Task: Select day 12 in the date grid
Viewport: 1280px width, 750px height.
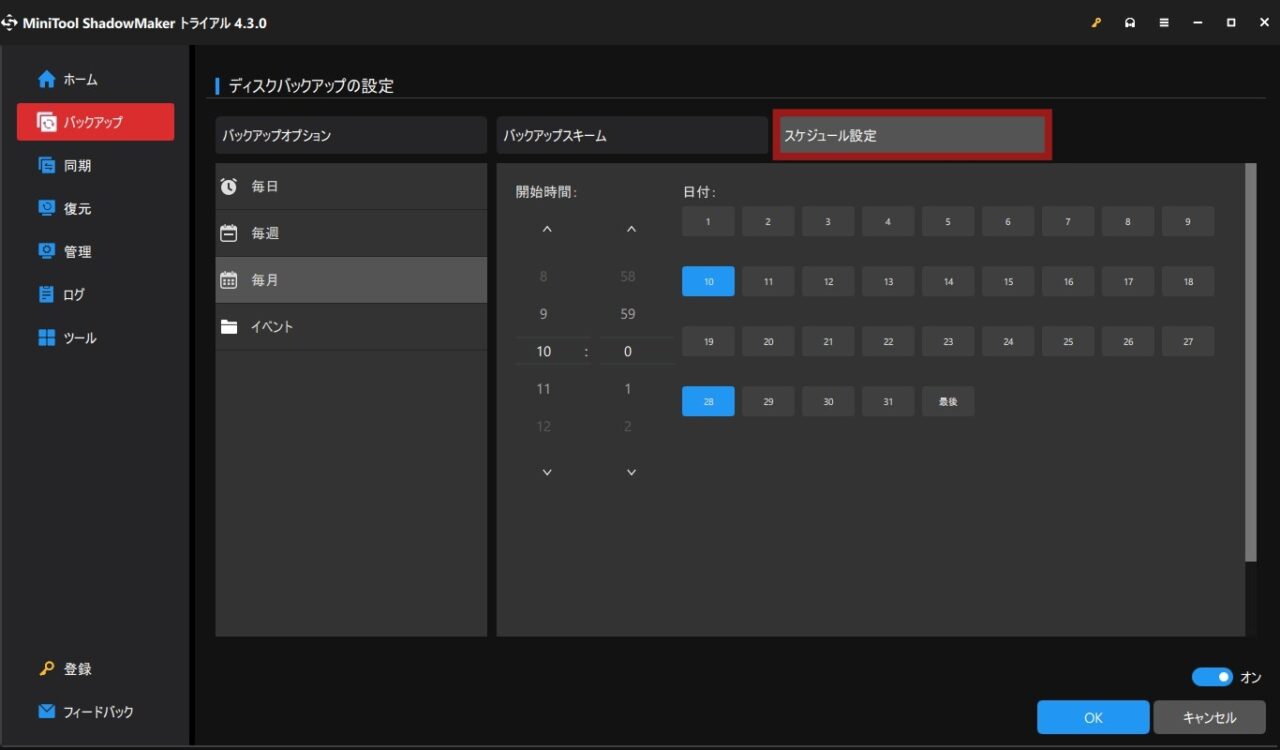Action: point(828,281)
